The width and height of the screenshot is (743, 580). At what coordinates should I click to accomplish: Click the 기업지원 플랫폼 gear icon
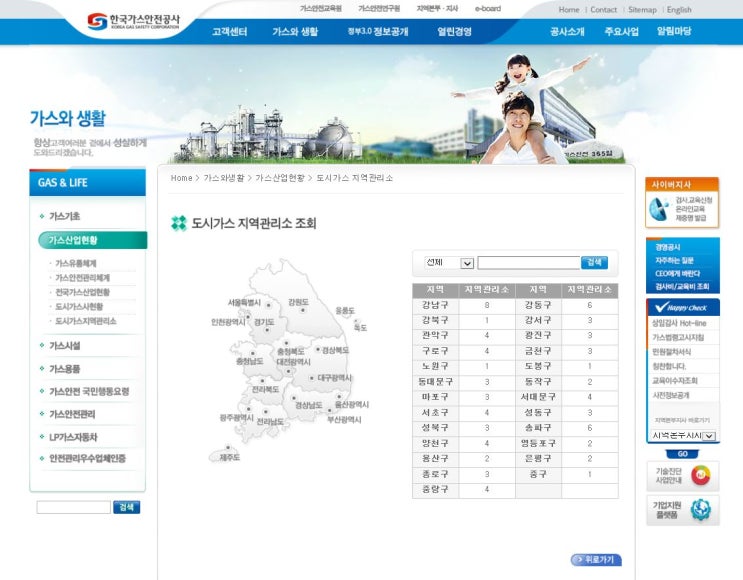pyautogui.click(x=701, y=510)
